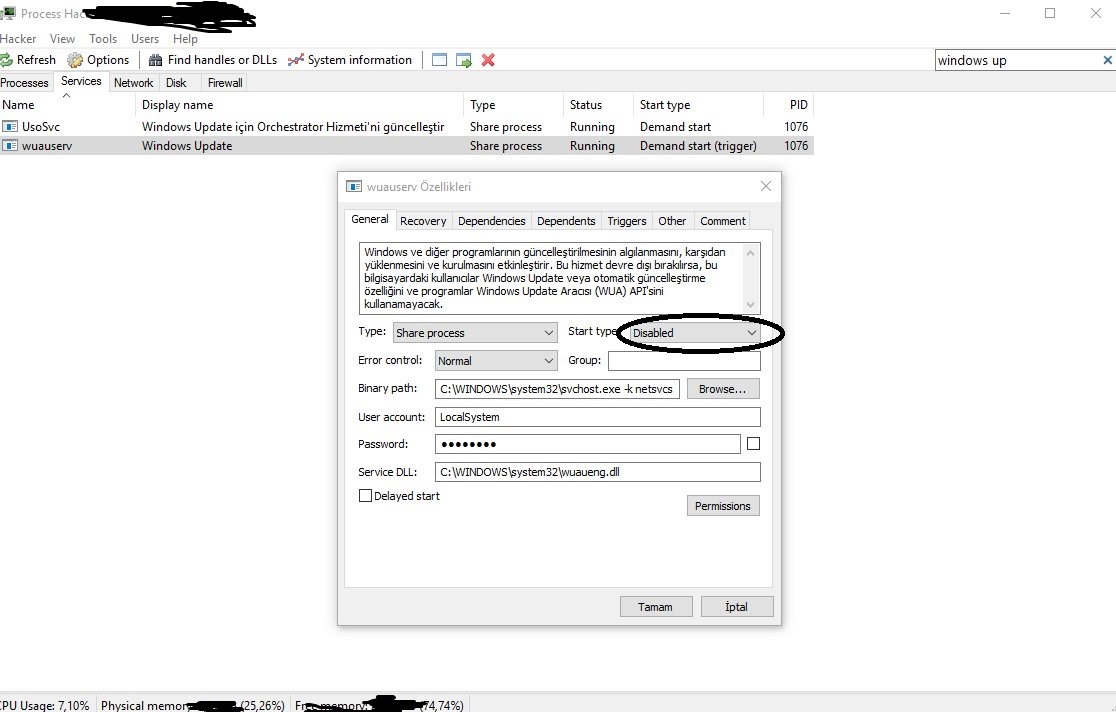Select the Windows Update display name cell
The width and height of the screenshot is (1116, 712).
[187, 146]
